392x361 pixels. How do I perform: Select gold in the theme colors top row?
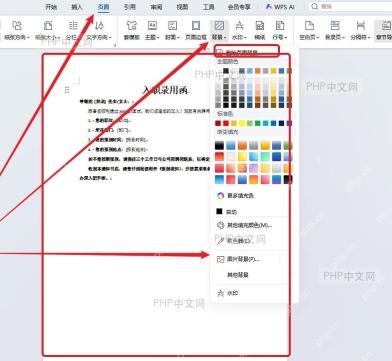point(273,71)
